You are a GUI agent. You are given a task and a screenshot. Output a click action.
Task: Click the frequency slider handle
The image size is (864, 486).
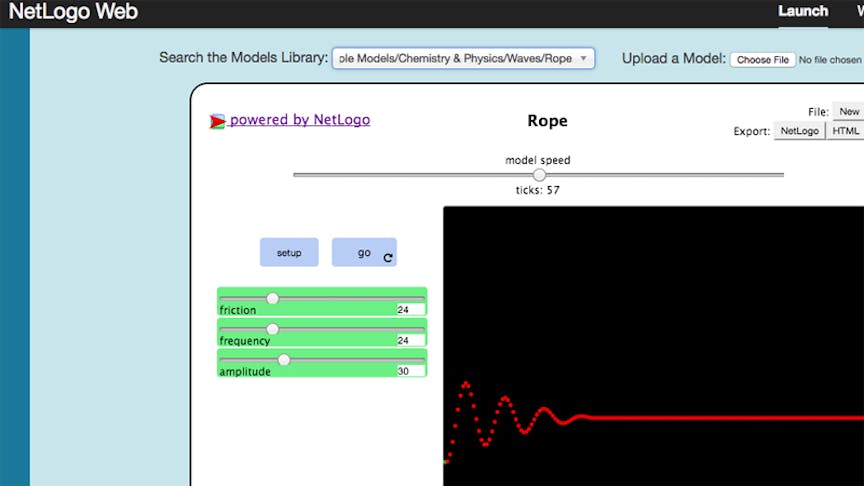(272, 329)
